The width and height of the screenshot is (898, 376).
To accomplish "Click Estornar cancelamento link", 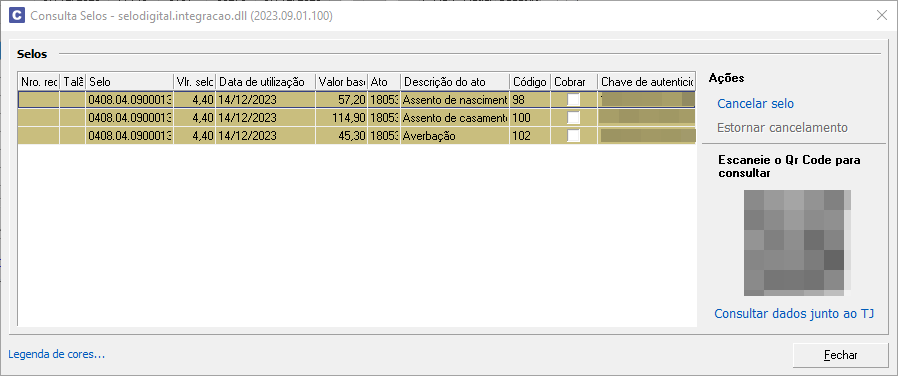I will [x=782, y=127].
